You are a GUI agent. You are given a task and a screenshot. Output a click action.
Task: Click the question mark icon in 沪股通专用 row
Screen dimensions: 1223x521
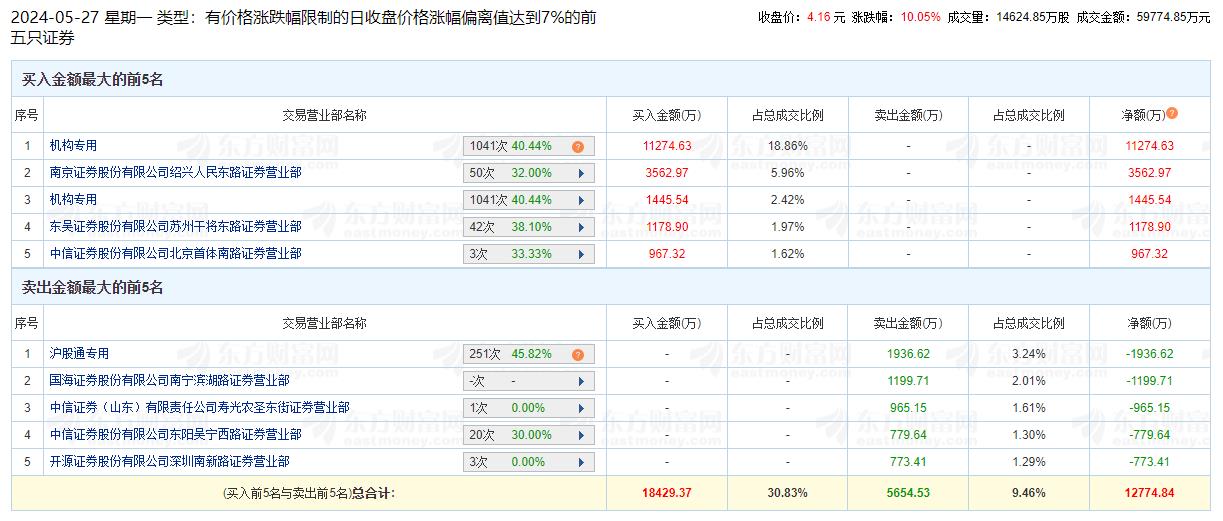point(577,354)
